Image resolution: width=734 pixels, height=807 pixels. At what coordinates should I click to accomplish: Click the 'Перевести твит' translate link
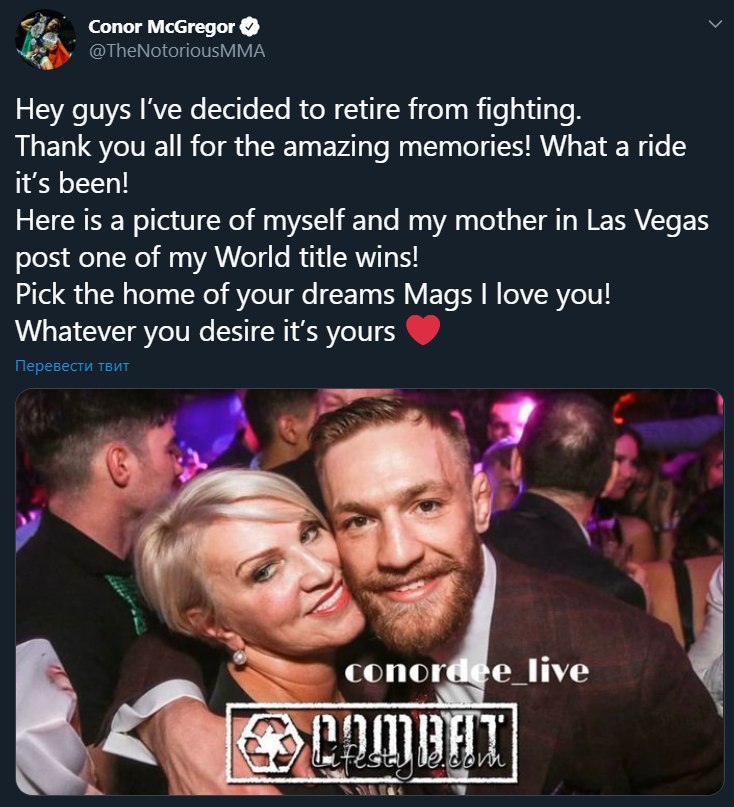tap(72, 366)
